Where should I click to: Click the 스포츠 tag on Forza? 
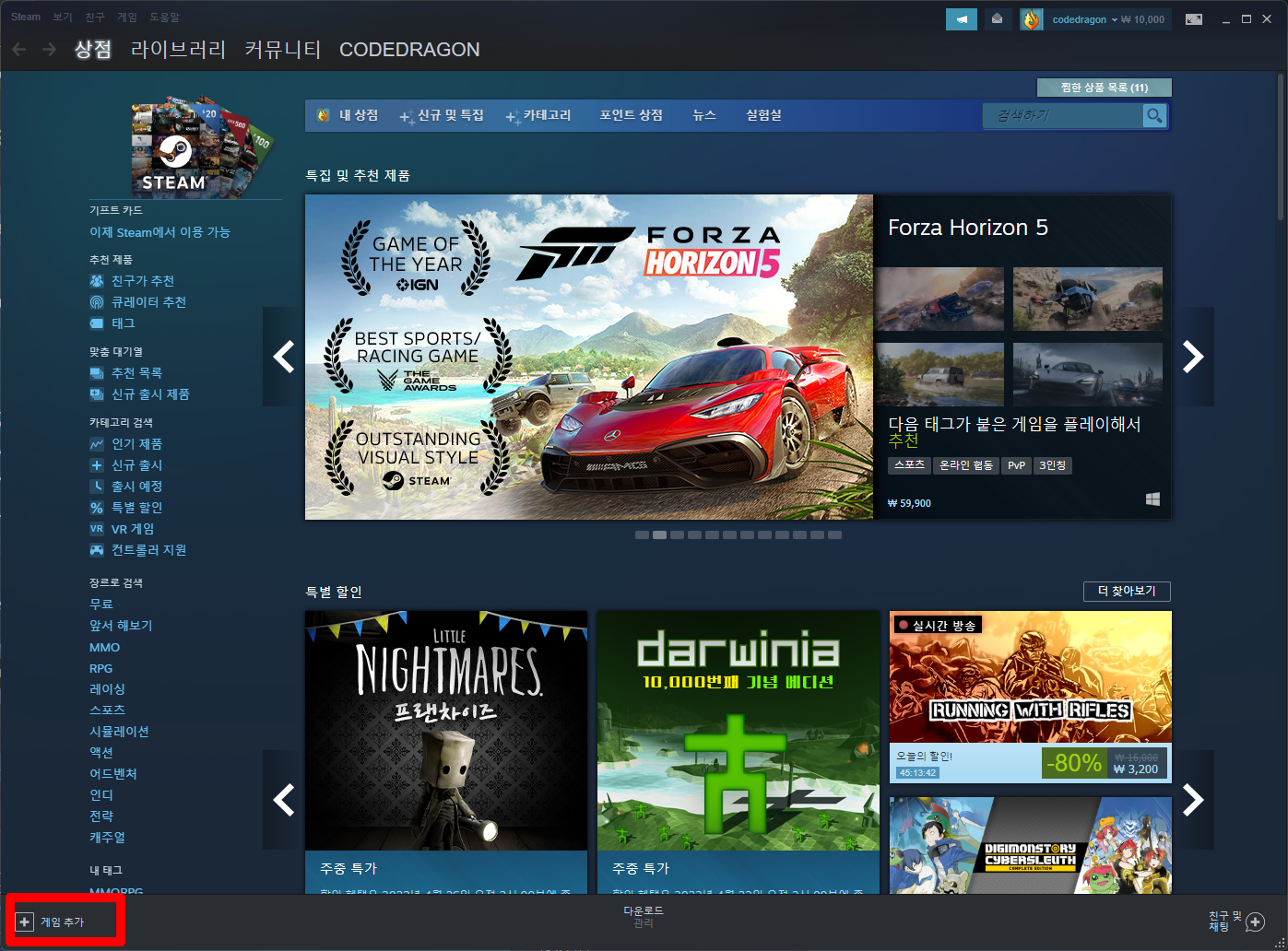click(x=909, y=465)
